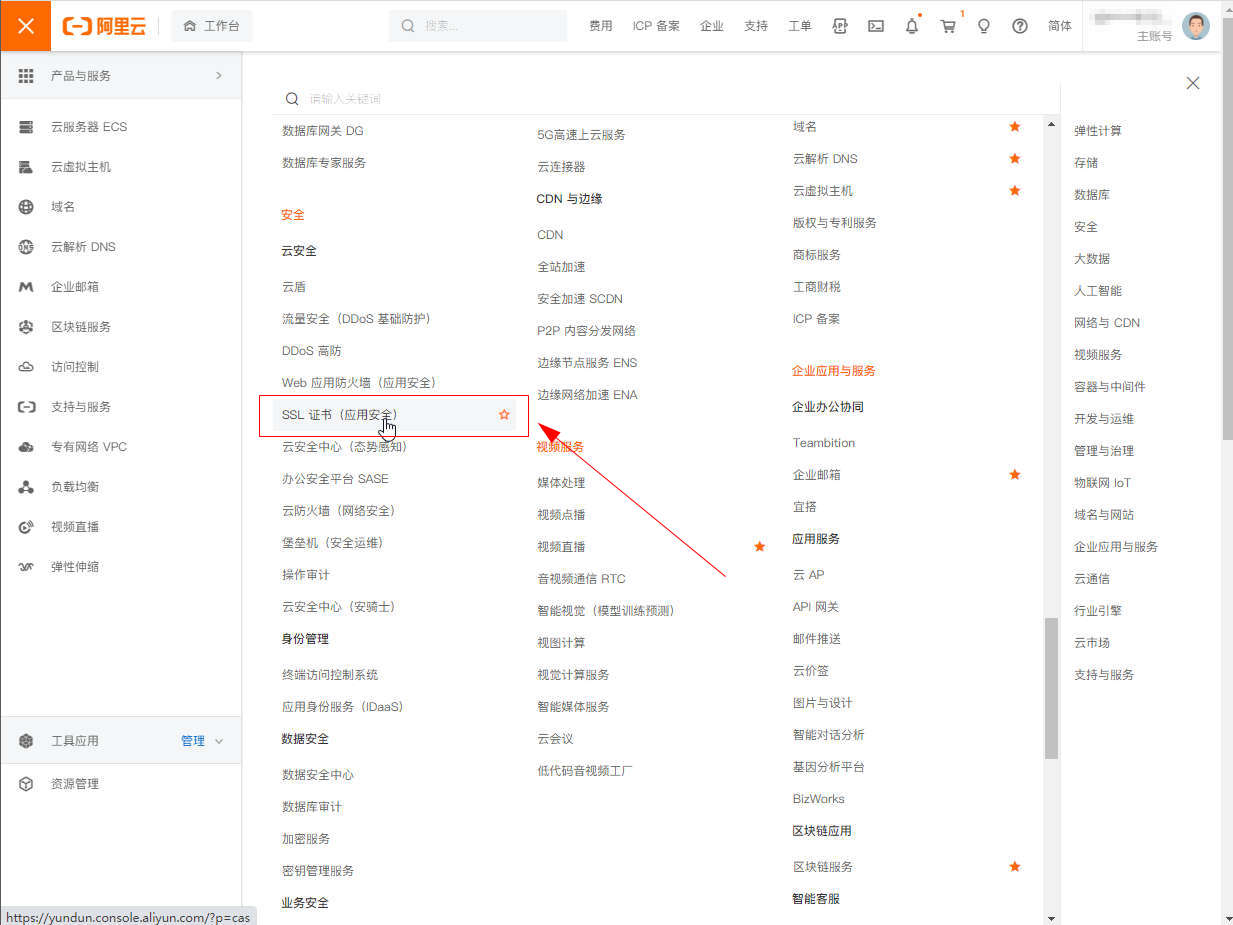
Task: Click the product list scroll-up arrow
Action: coord(1051,124)
